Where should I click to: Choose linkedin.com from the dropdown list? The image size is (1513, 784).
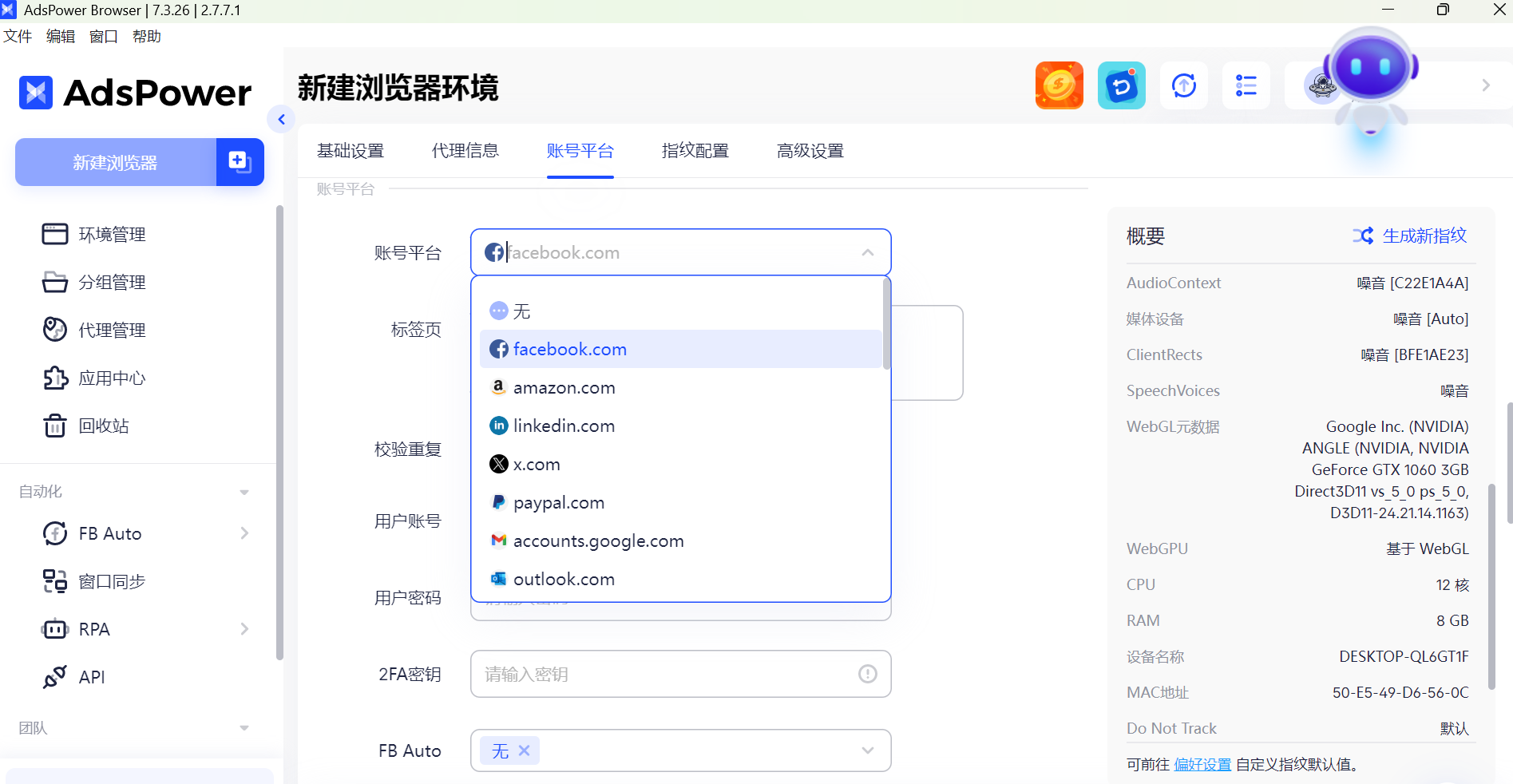681,426
